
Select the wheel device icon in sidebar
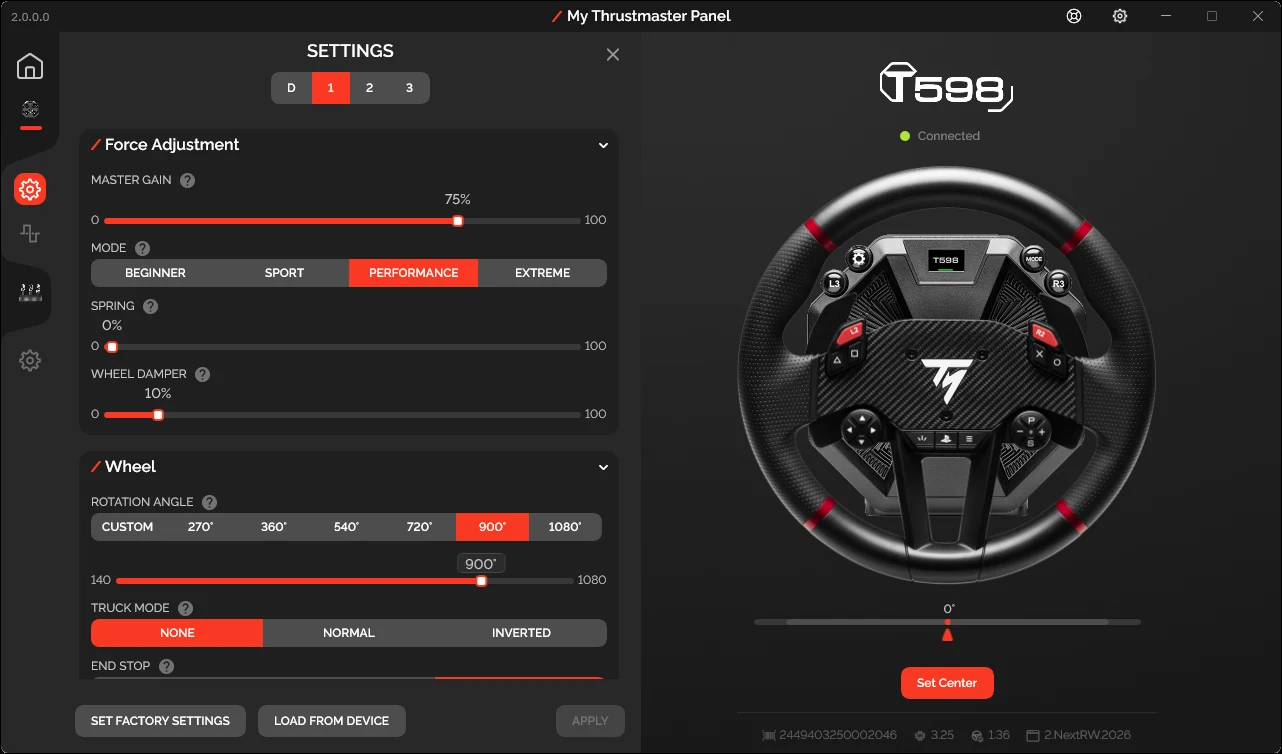pyautogui.click(x=30, y=109)
